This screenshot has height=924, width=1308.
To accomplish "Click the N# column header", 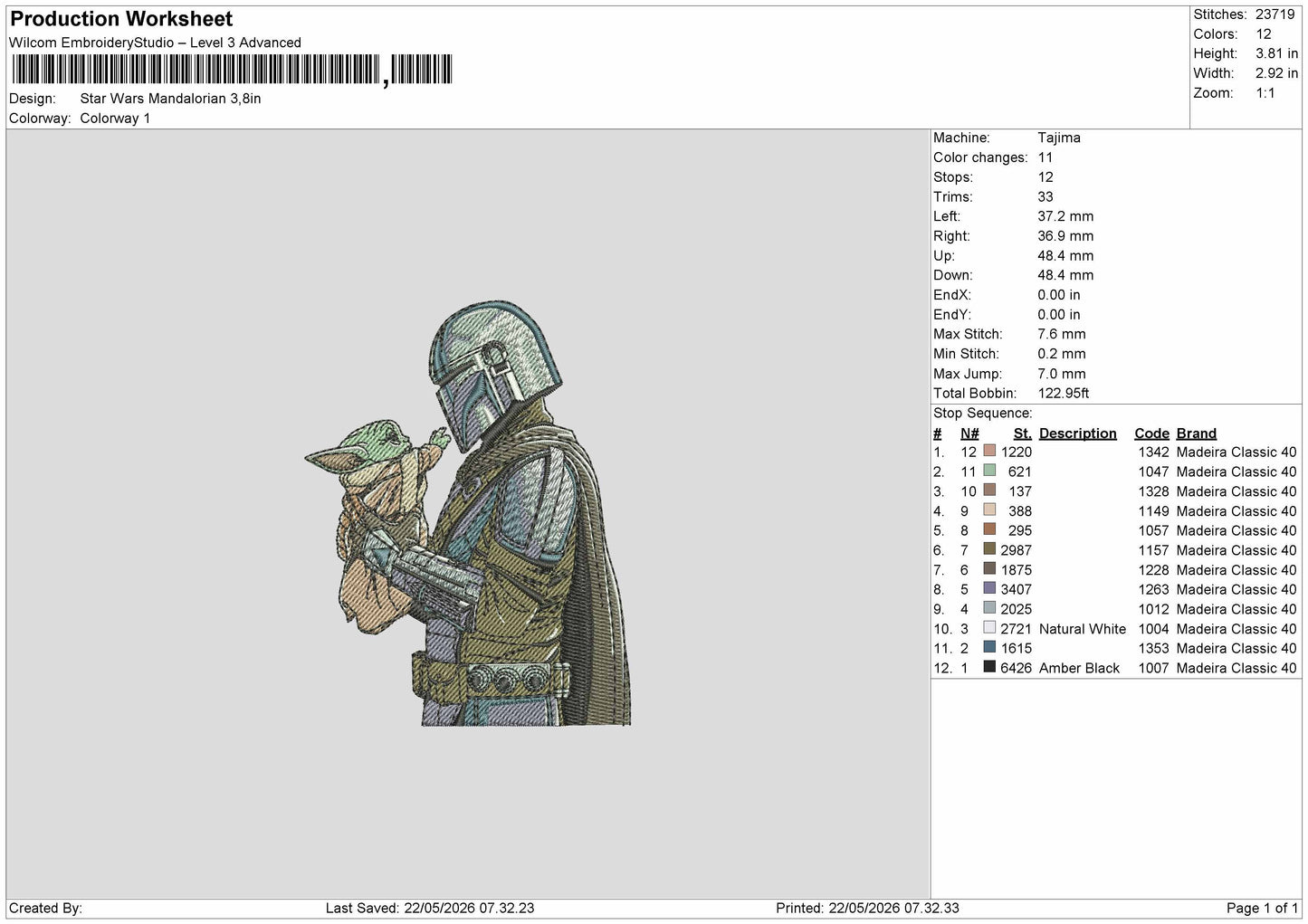I will tap(969, 433).
